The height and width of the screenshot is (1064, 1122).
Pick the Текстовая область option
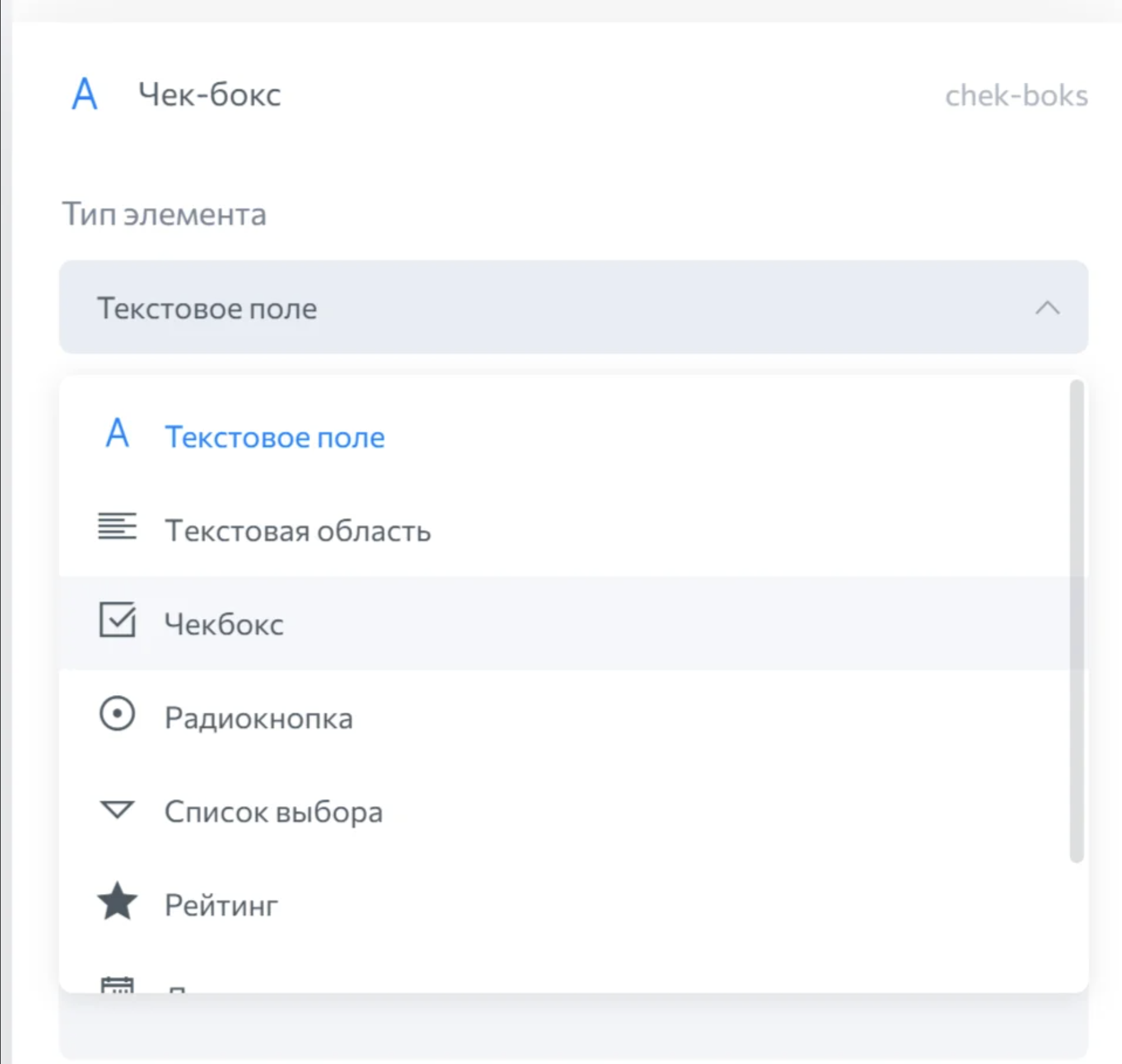point(297,531)
